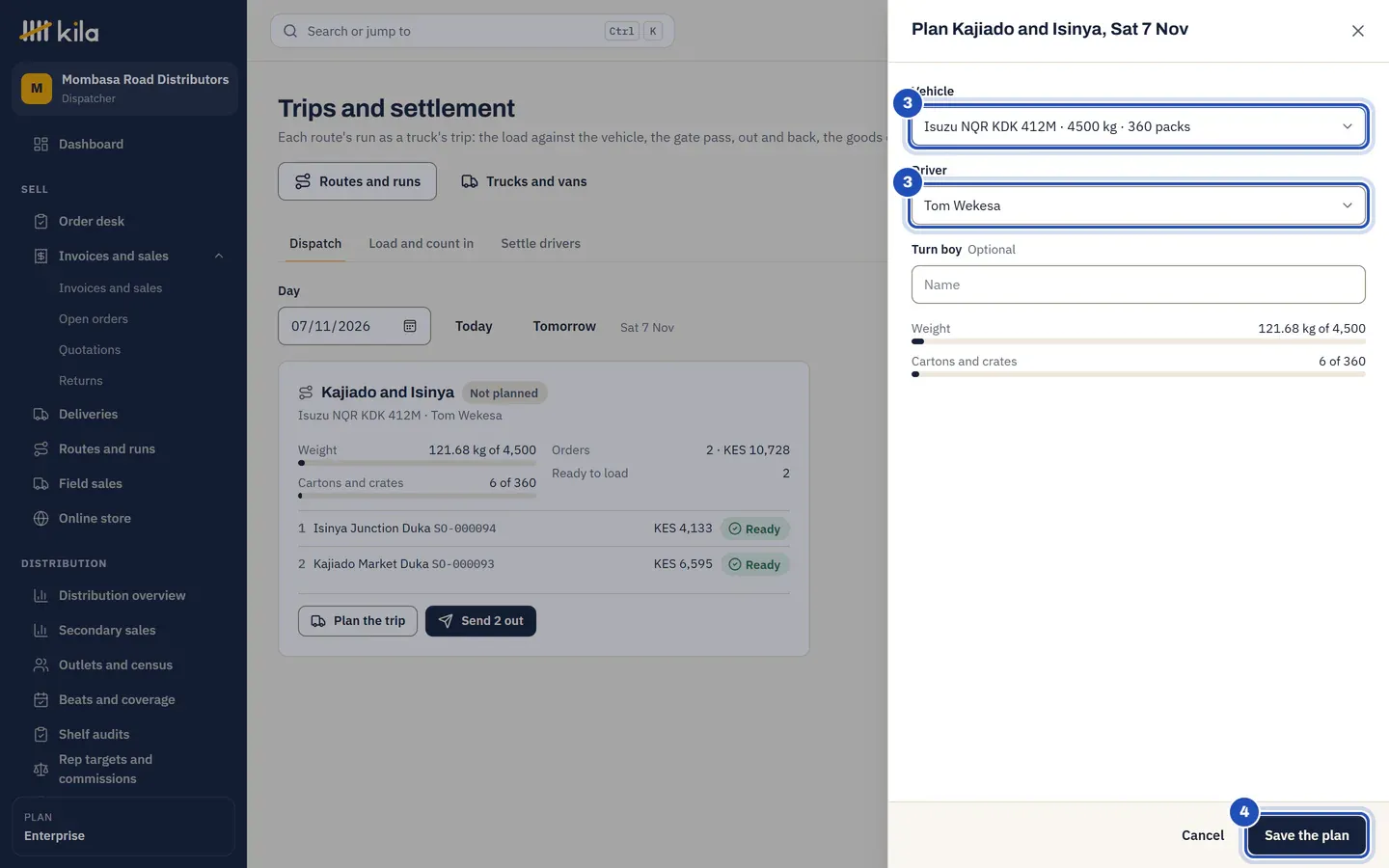Cancel the trip plan
The height and width of the screenshot is (868, 1389).
[1203, 835]
